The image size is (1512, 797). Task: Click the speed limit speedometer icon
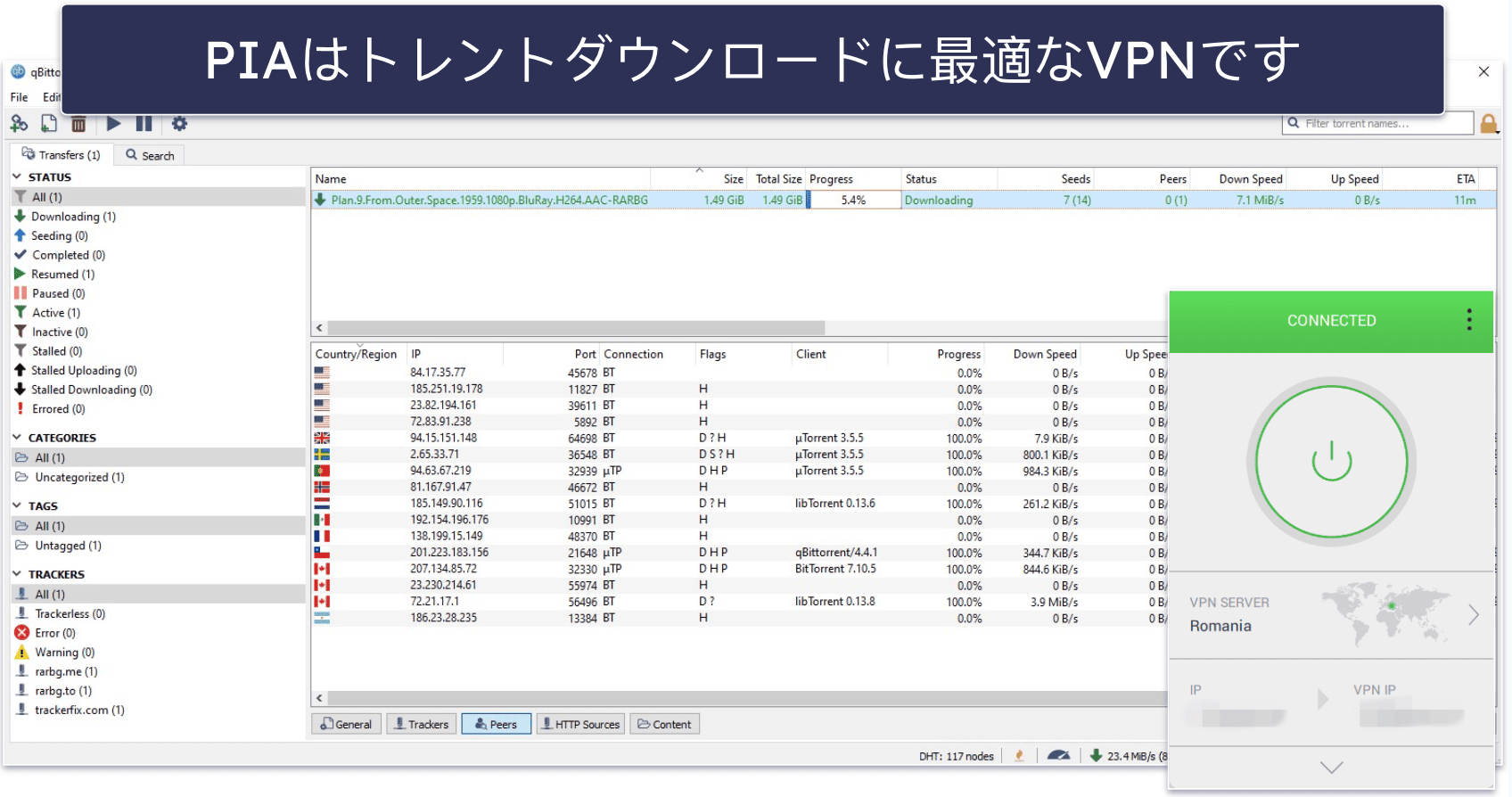point(1058,755)
